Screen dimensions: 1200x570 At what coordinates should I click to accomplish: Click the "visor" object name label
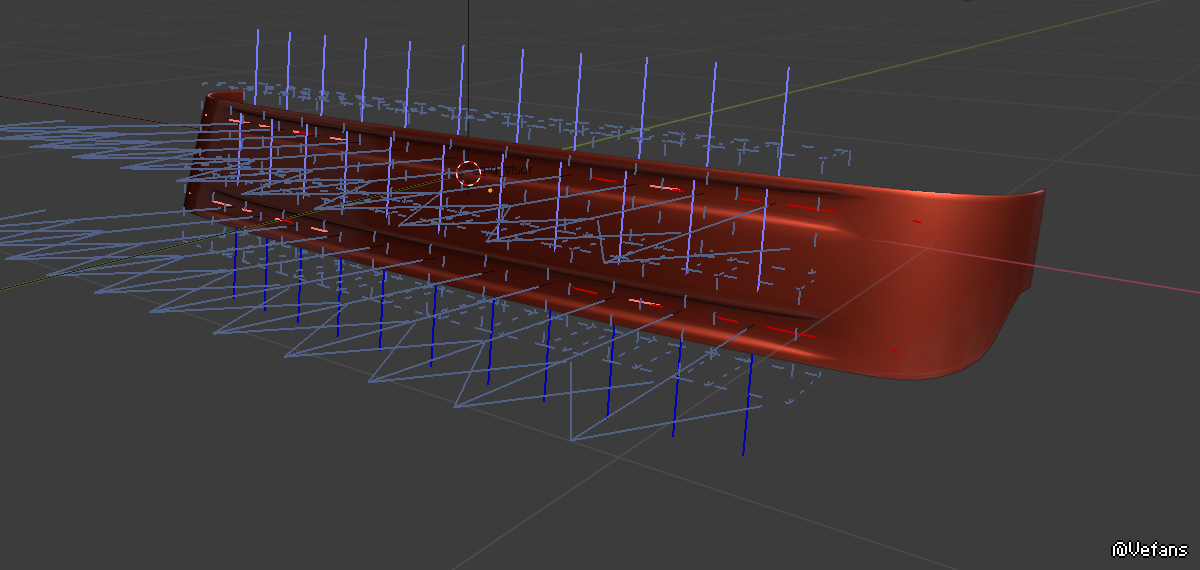(512, 171)
